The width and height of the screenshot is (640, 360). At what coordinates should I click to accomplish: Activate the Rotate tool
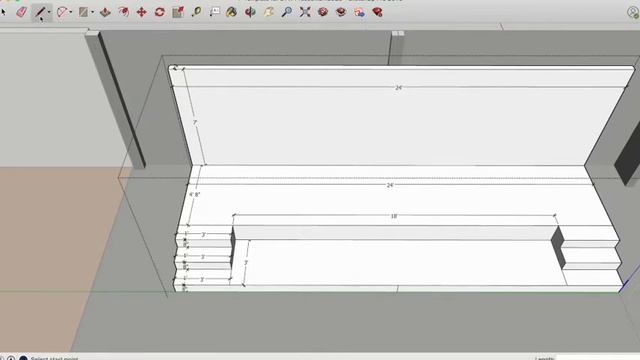coord(160,12)
